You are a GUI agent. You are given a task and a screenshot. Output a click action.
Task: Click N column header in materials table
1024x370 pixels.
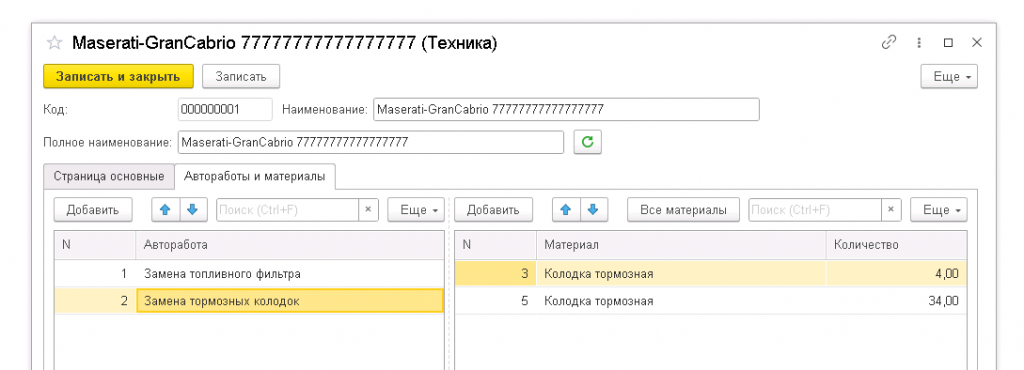pyautogui.click(x=496, y=245)
